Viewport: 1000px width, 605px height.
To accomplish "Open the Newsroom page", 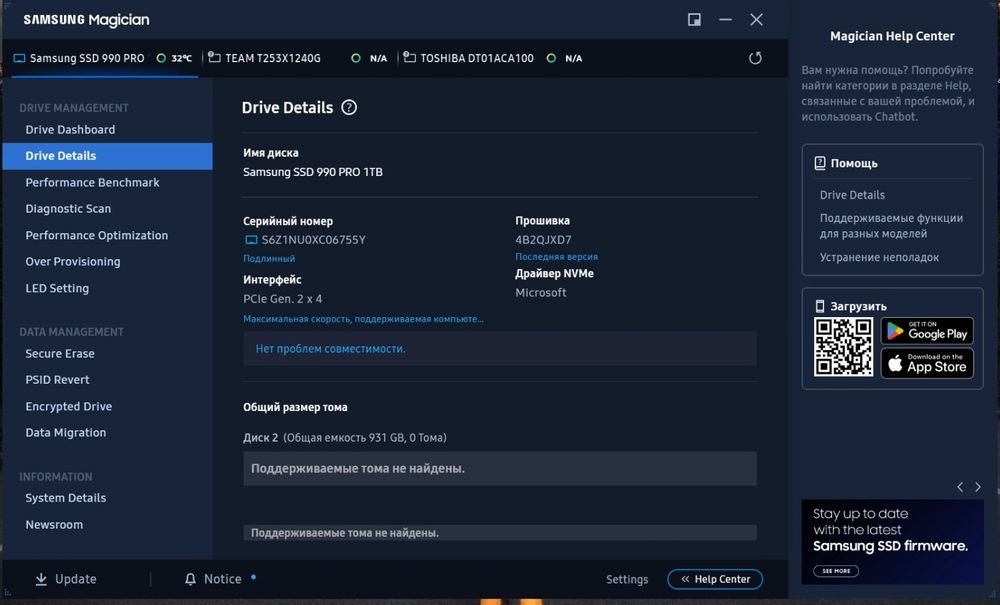I will (54, 525).
